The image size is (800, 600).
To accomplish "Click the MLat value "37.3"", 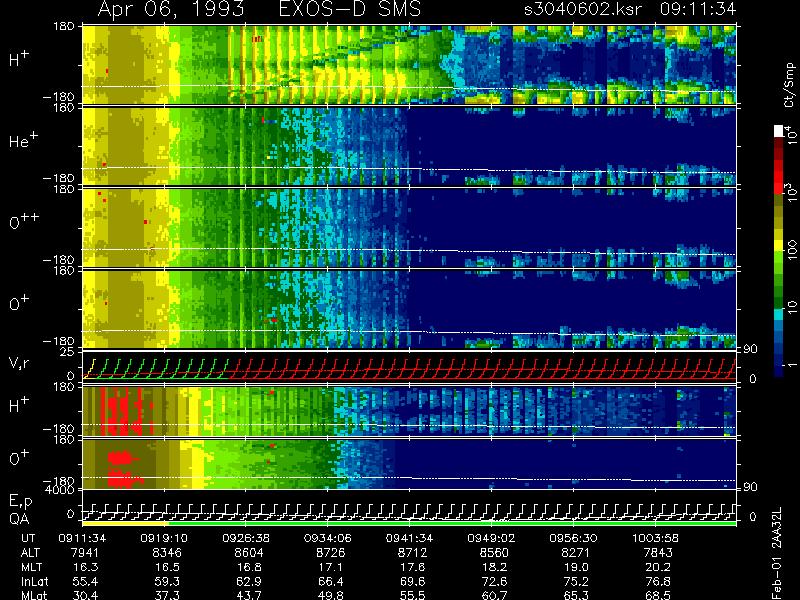I will pos(167,595).
